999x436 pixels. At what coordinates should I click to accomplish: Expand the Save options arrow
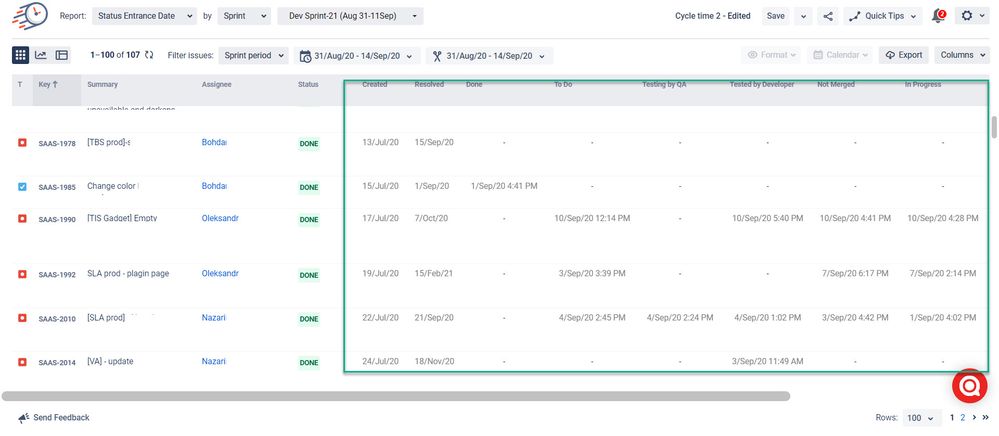[803, 16]
